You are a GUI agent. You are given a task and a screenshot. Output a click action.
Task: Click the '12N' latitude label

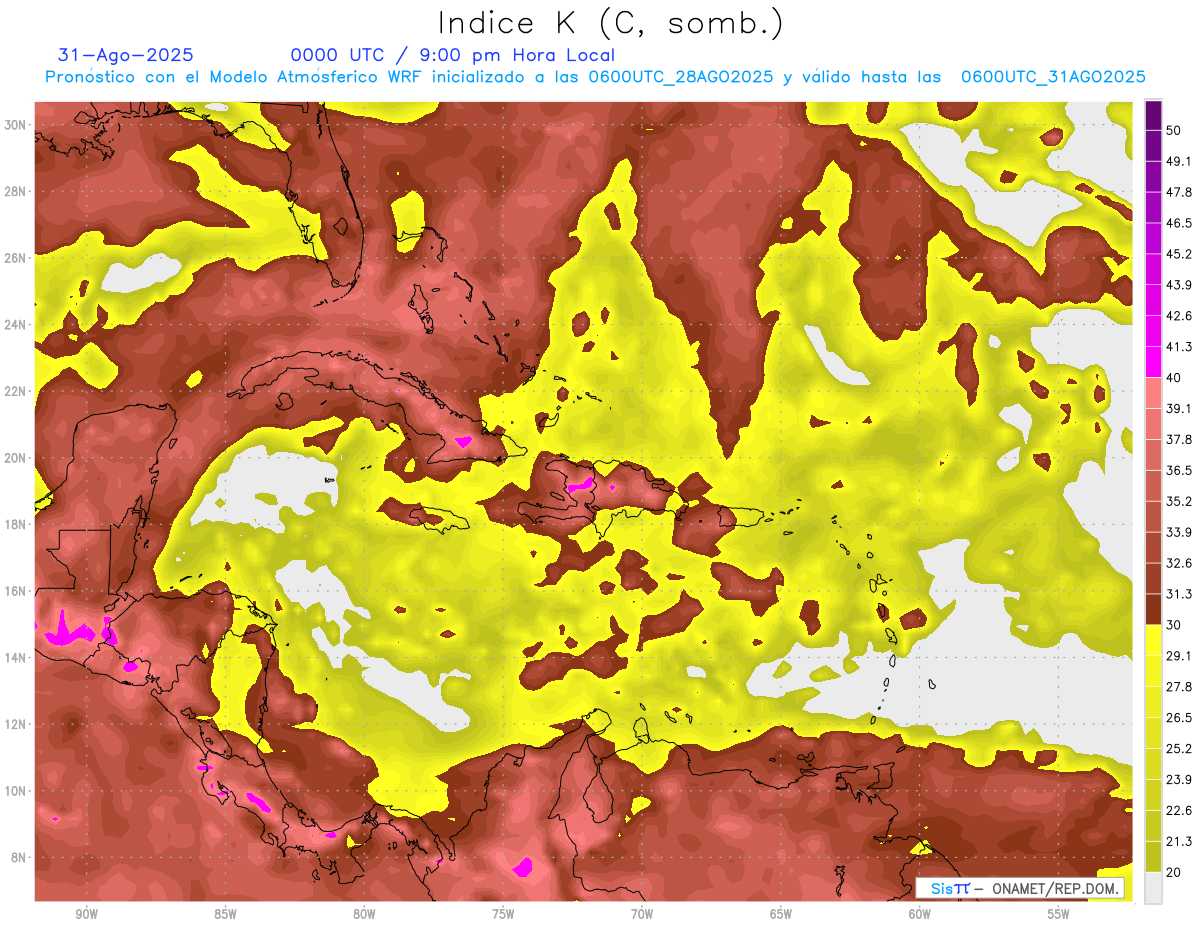click(15, 724)
